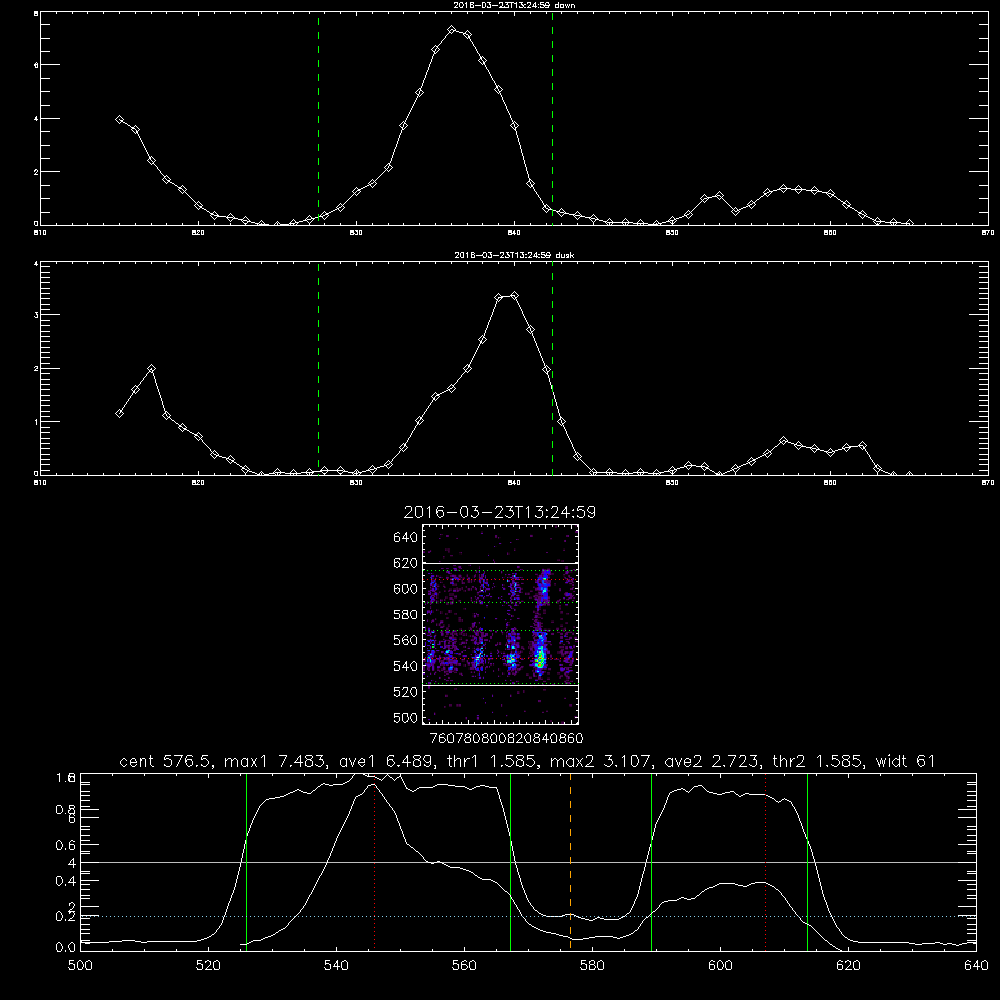Click the spectrogram y-axis label 520
Screen dimensions: 1000x1000
pyautogui.click(x=406, y=692)
